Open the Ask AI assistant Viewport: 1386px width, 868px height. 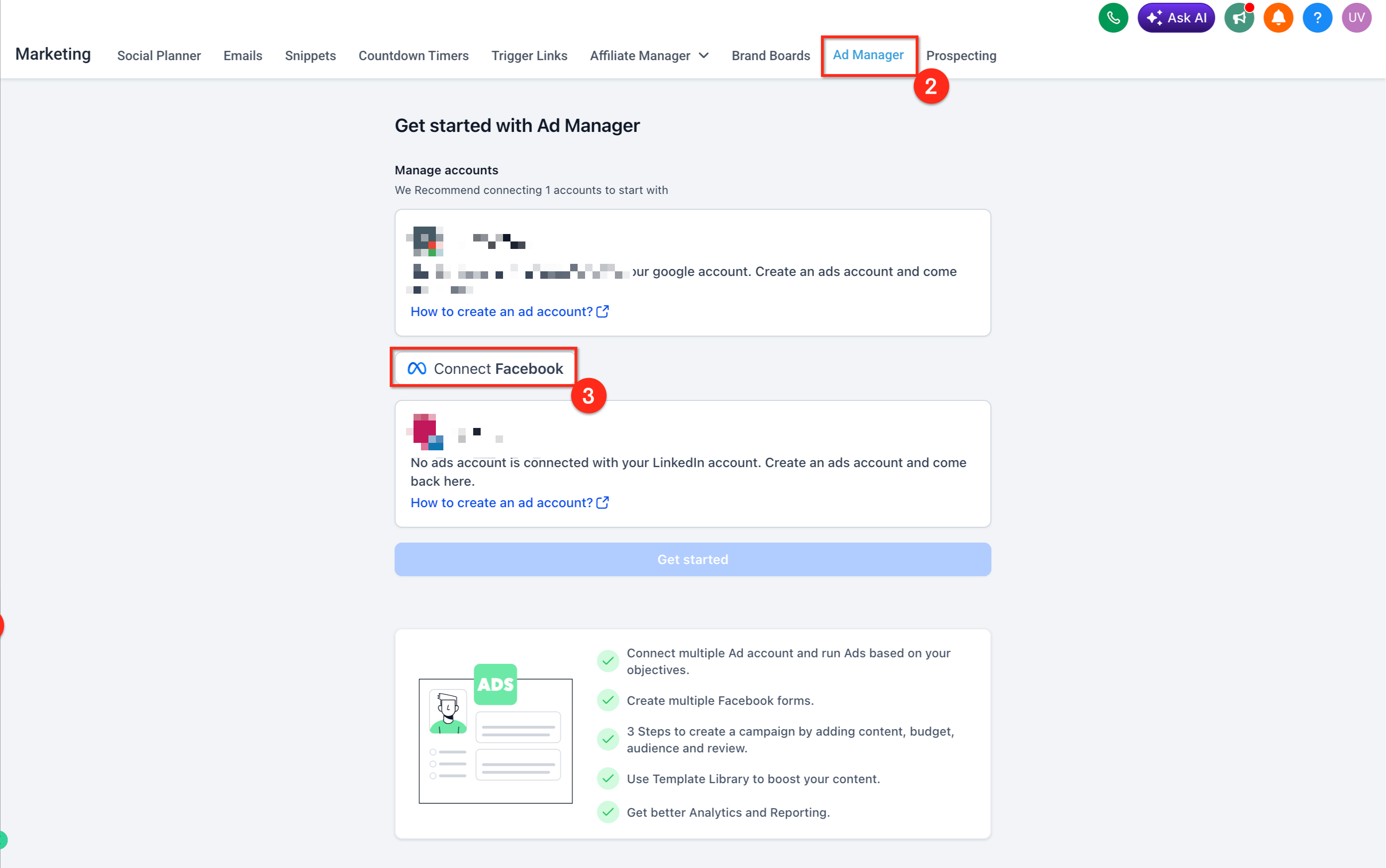tap(1175, 18)
